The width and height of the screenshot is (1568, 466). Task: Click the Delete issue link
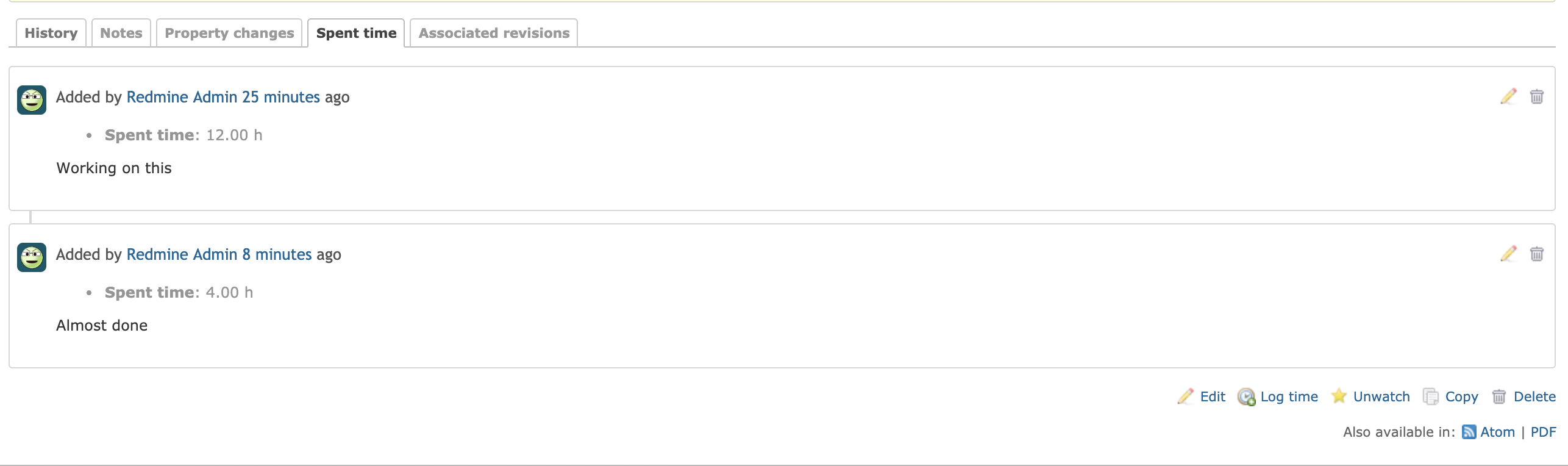[1534, 396]
